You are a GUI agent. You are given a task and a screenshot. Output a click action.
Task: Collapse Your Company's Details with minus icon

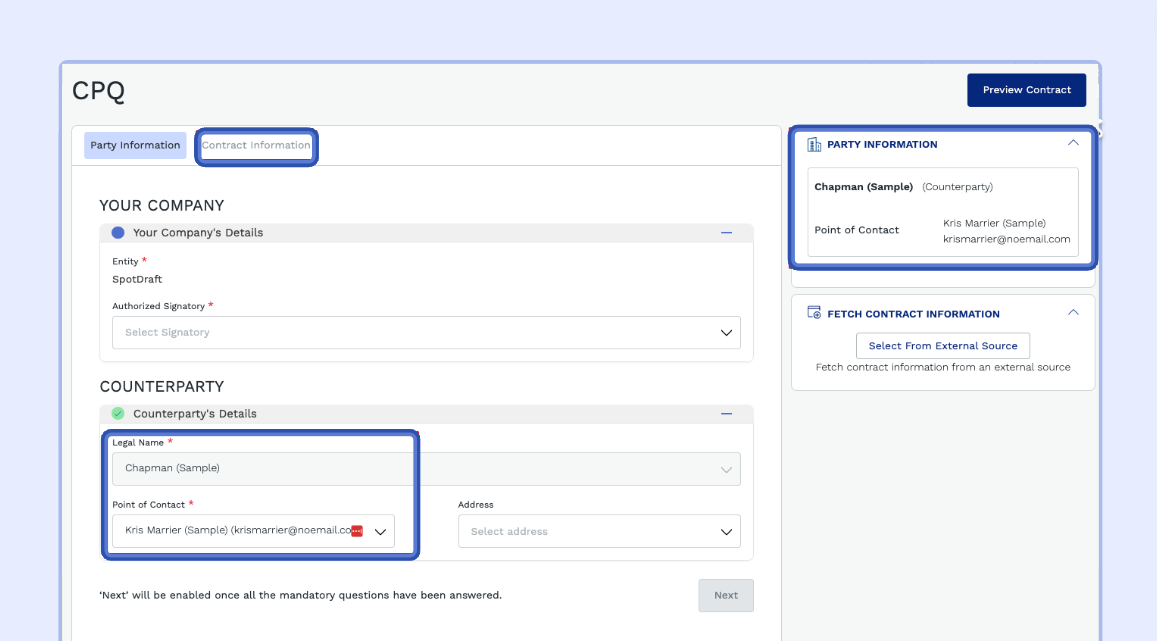coord(727,232)
